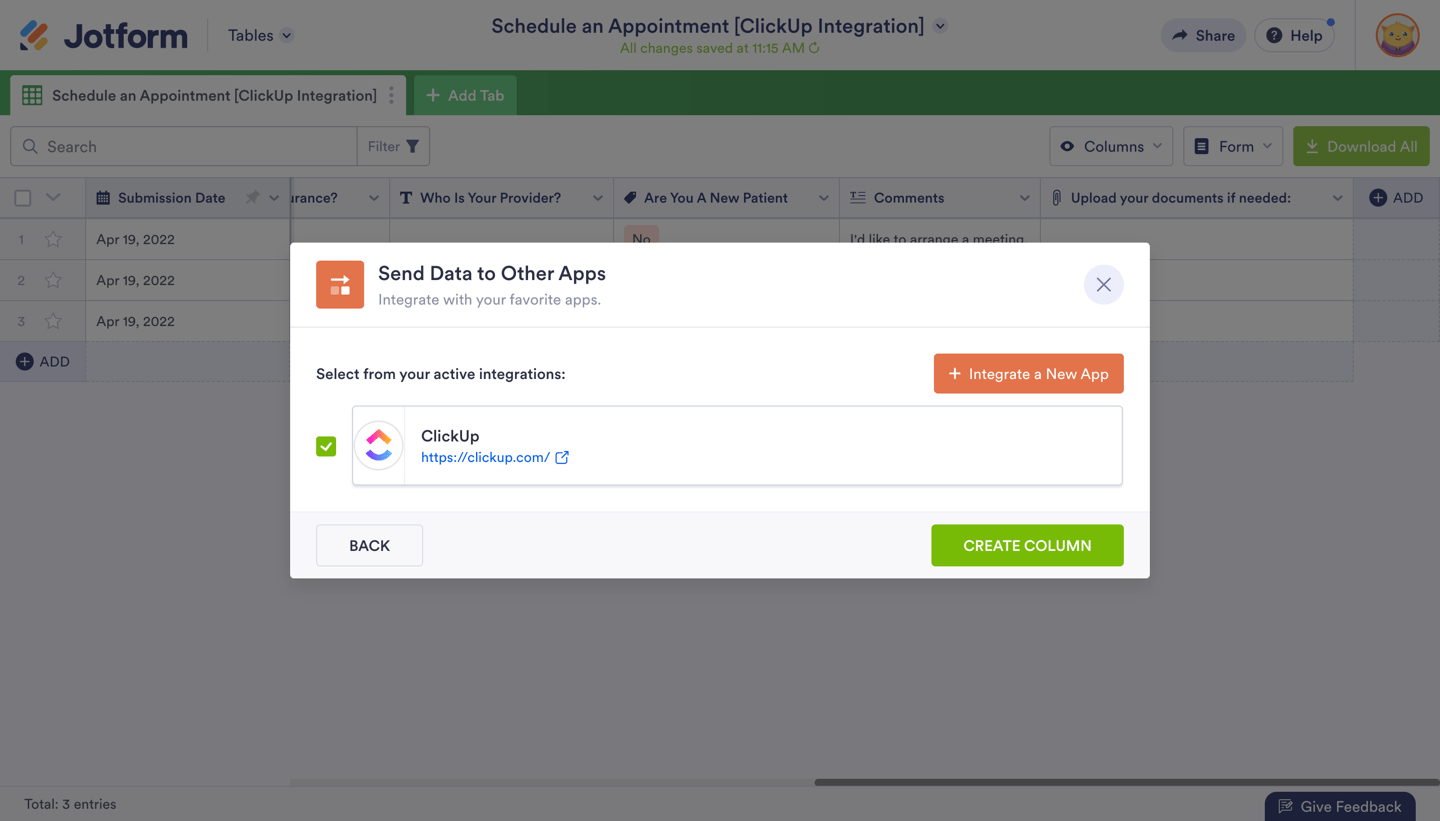
Task: Uncheck the ClickUp integration checkbox
Action: click(326, 446)
